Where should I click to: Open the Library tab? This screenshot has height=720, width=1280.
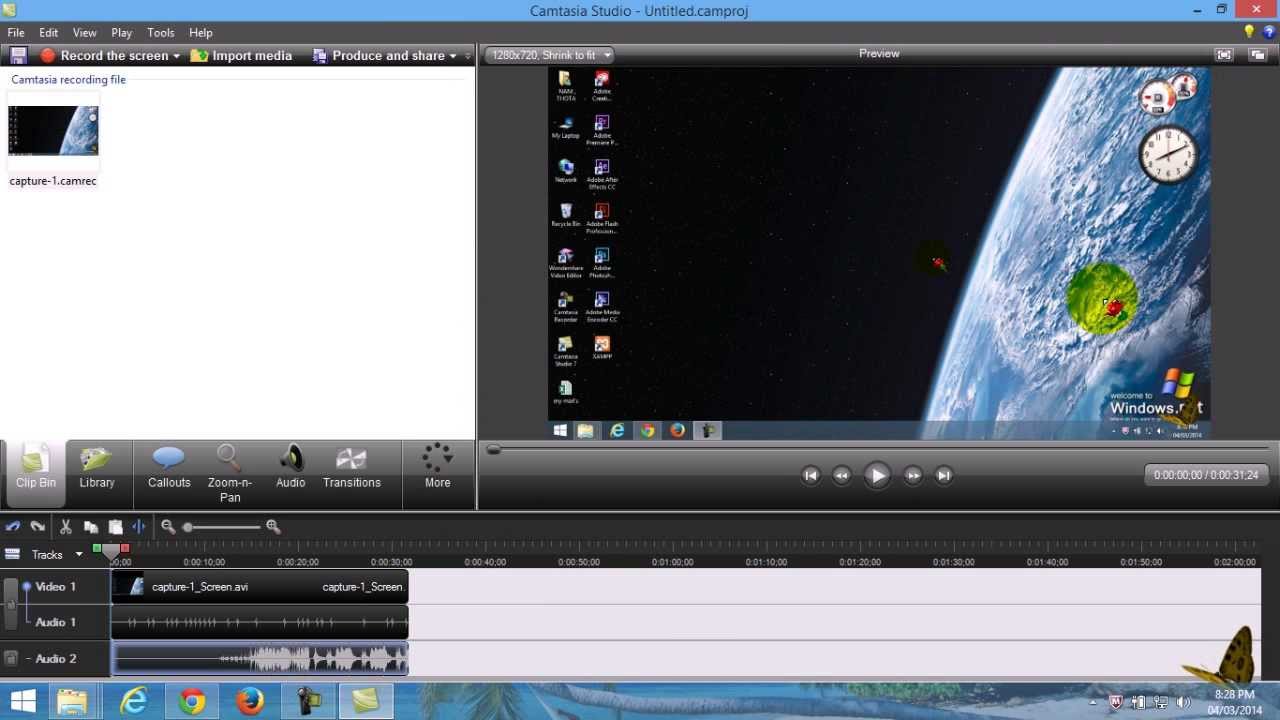[97, 468]
